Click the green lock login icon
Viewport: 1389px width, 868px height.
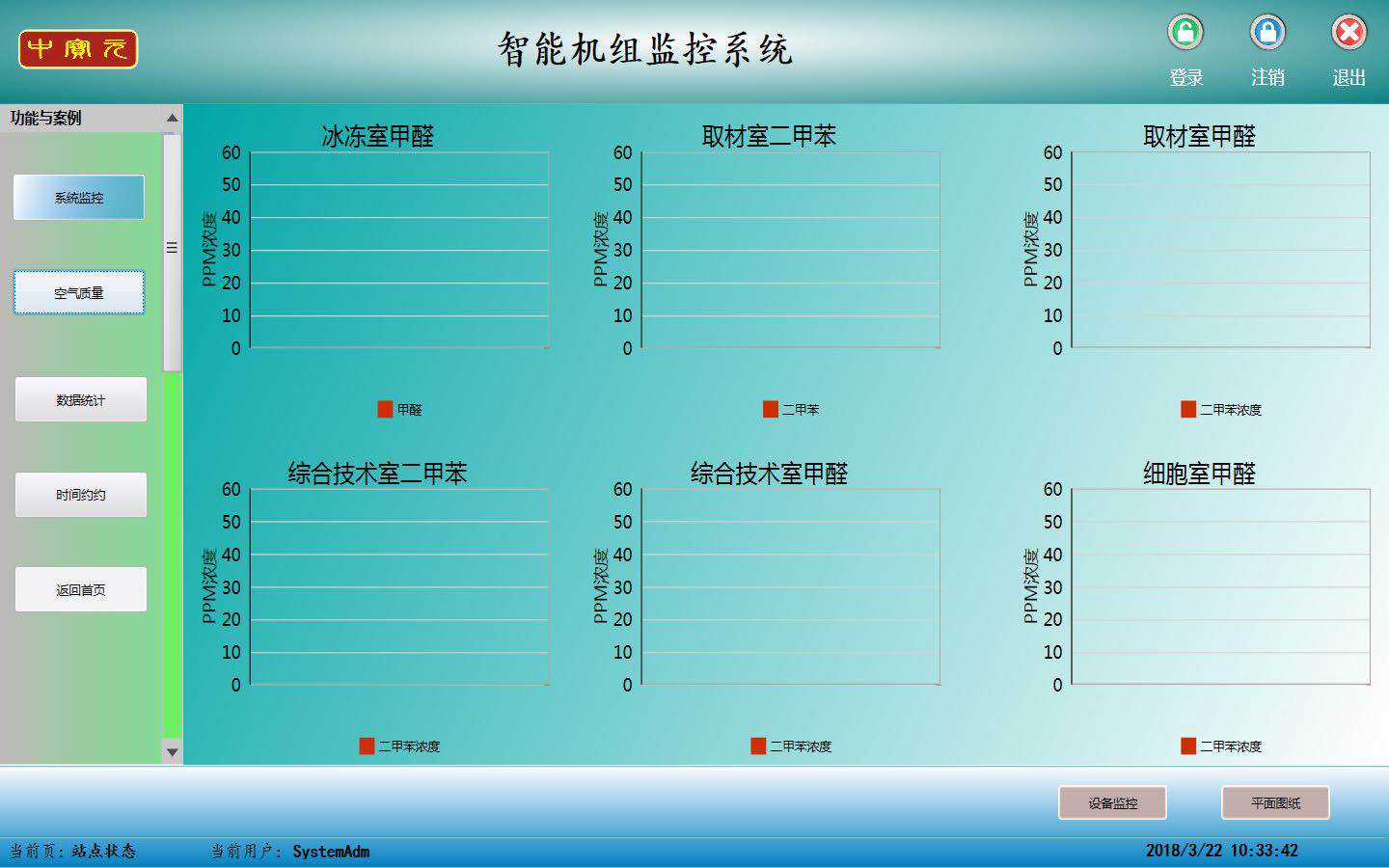pos(1185,33)
